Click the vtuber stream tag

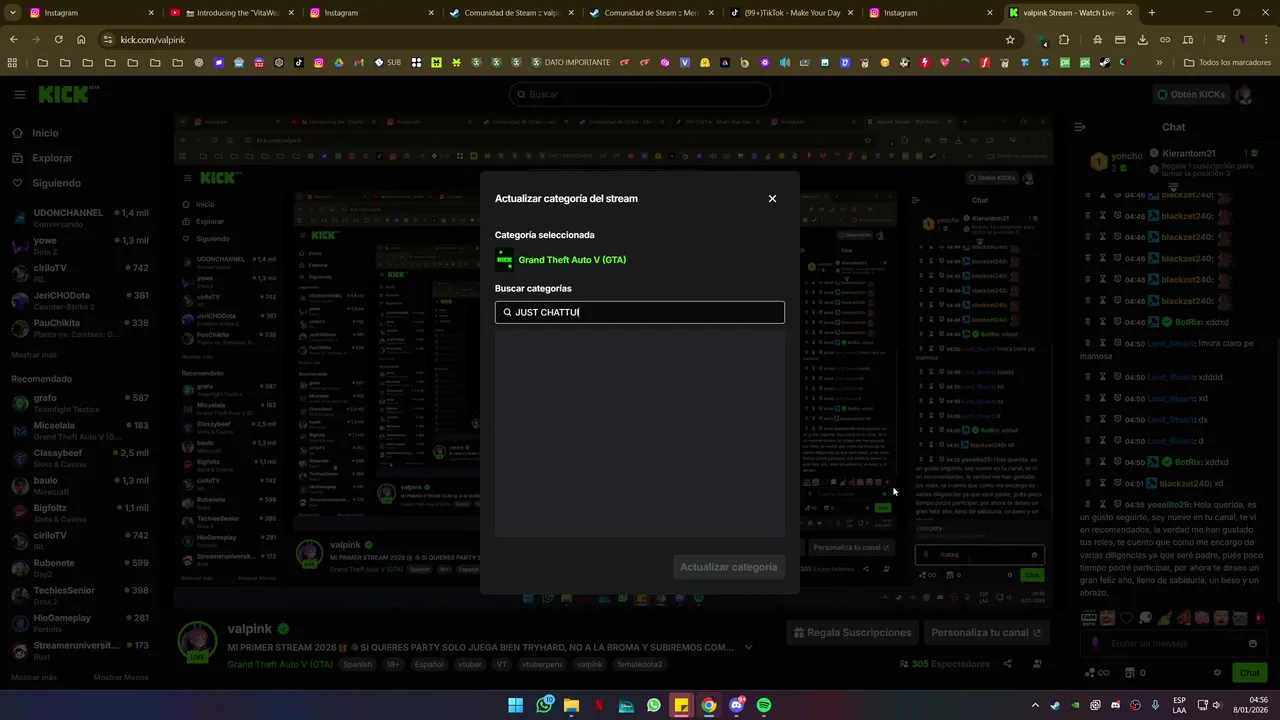click(468, 664)
